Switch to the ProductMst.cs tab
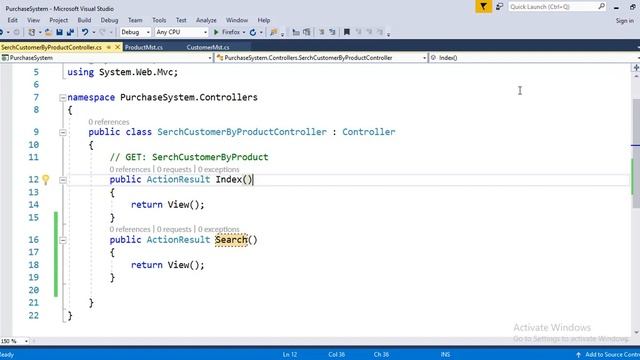 (144, 47)
